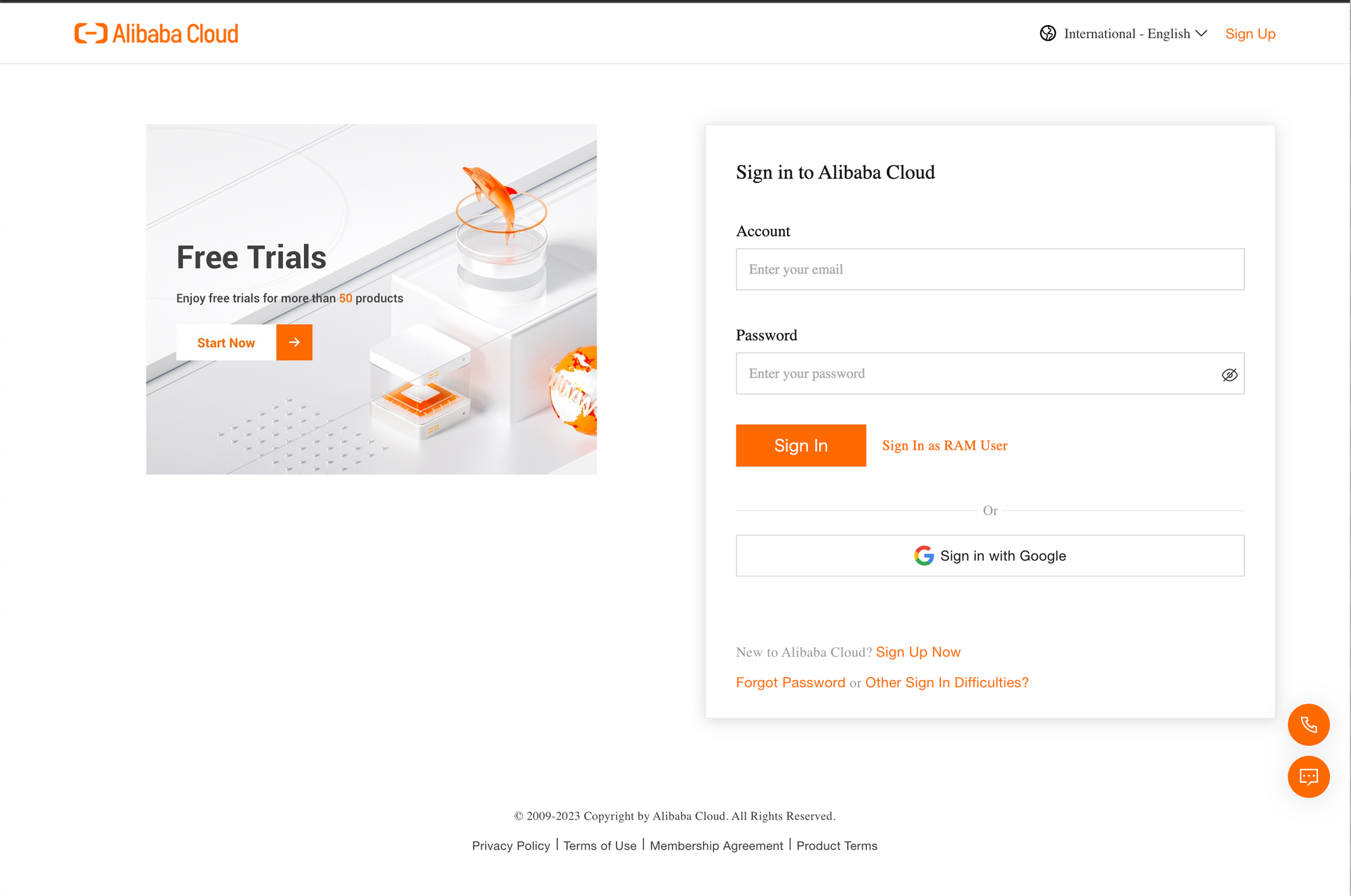This screenshot has height=896, width=1351.
Task: Click Sign Up in the header
Action: click(1250, 33)
